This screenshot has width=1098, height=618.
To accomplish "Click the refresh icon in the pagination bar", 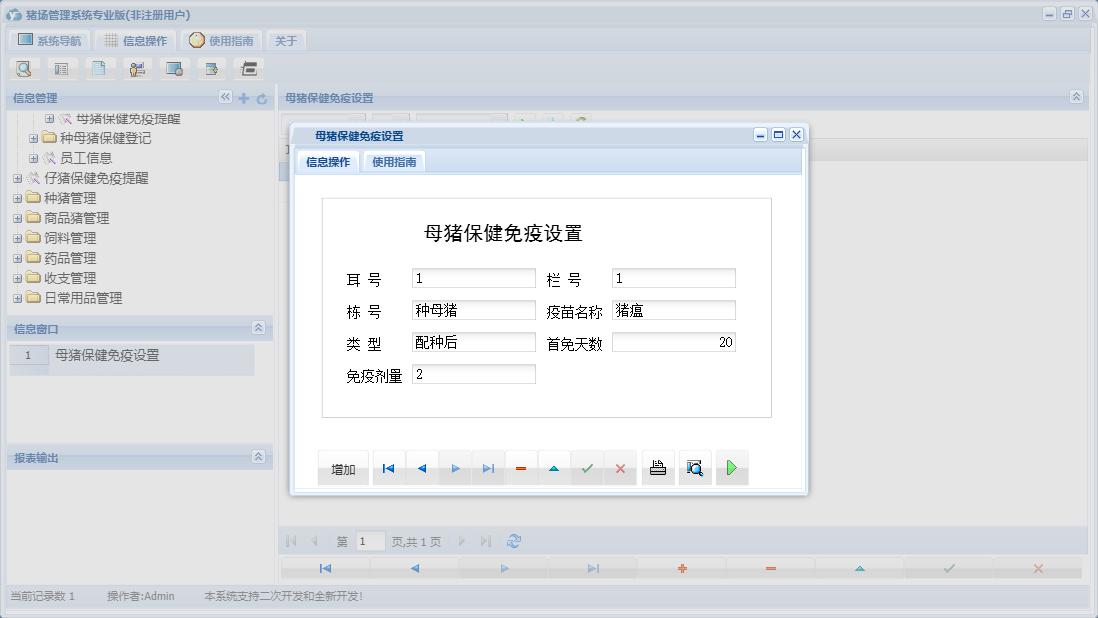I will pyautogui.click(x=514, y=541).
